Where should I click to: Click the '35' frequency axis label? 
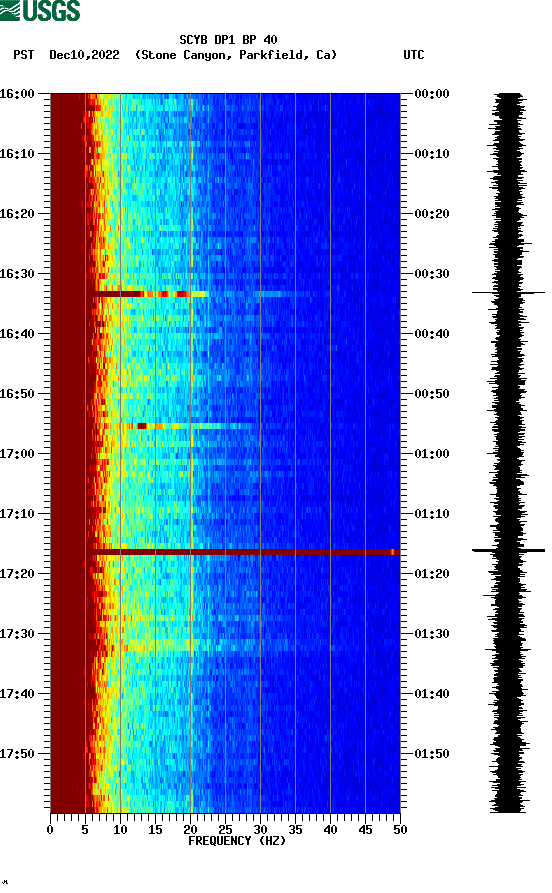click(x=295, y=830)
